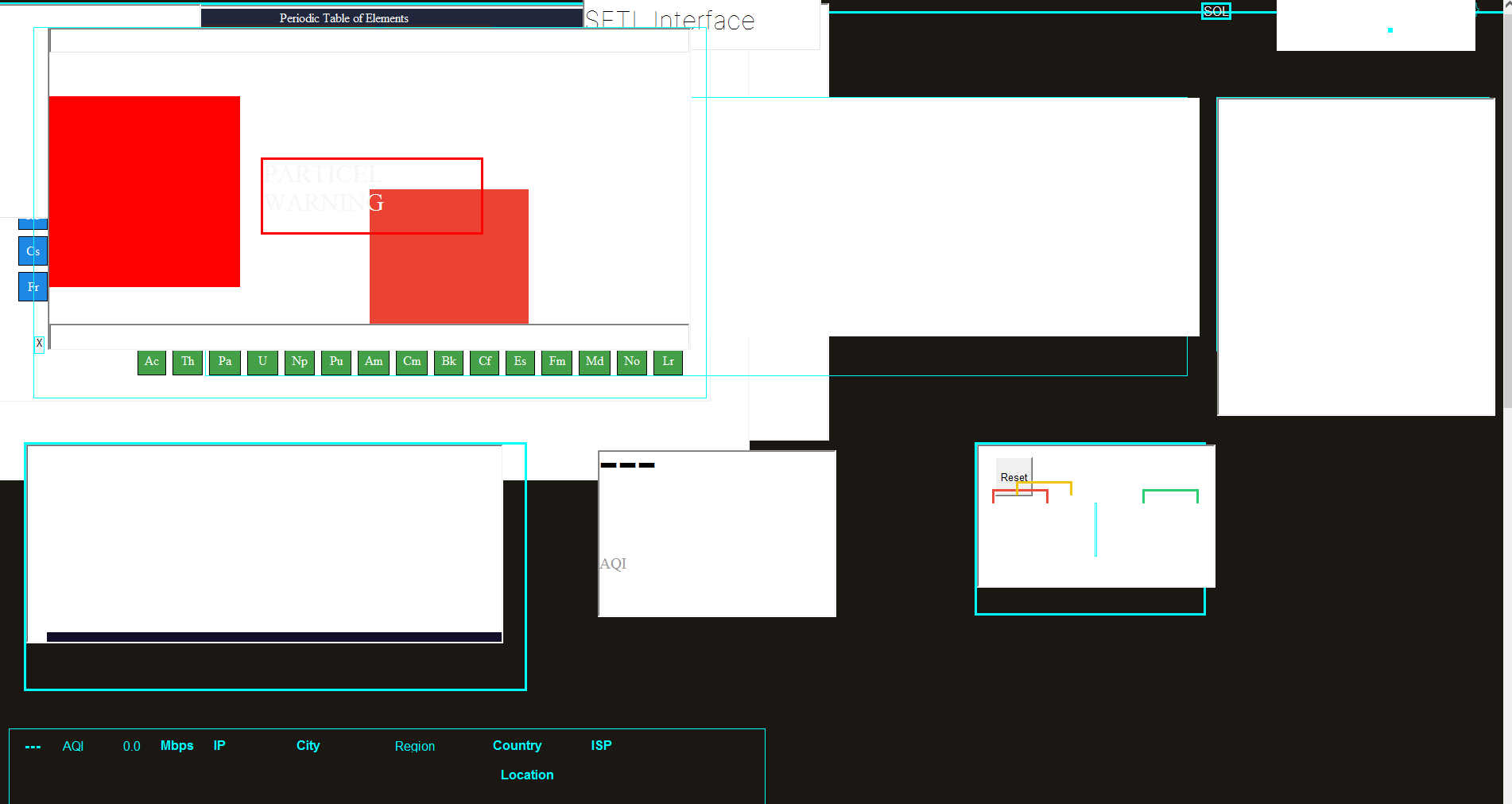Click the No element tile
Image resolution: width=1512 pixels, height=804 pixels.
click(632, 362)
